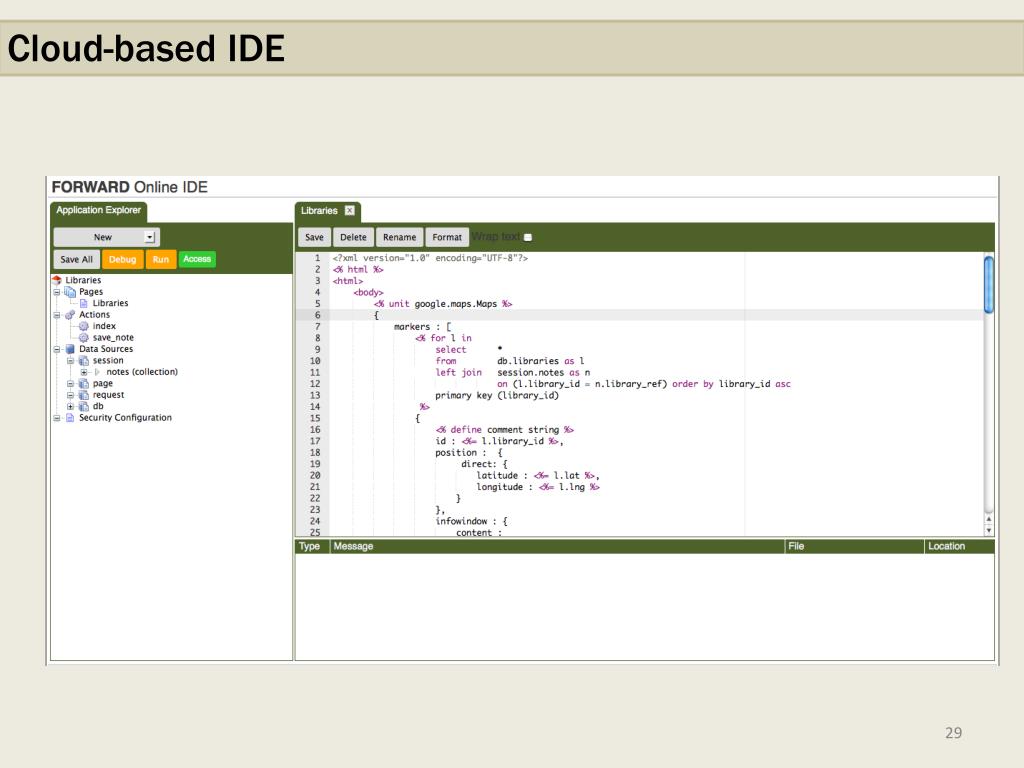Viewport: 1024px width, 768px height.
Task: Collapse the Pages tree node
Action: (x=57, y=292)
